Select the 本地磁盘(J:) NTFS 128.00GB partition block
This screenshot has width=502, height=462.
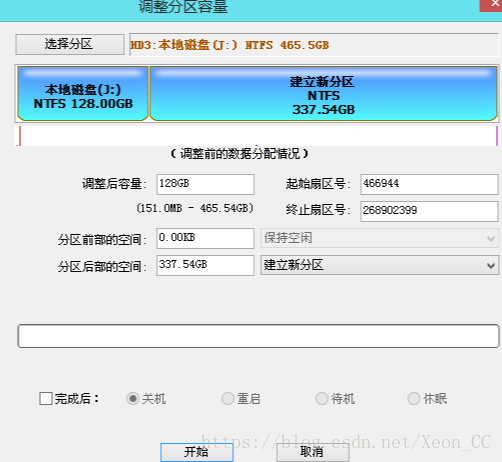point(83,94)
